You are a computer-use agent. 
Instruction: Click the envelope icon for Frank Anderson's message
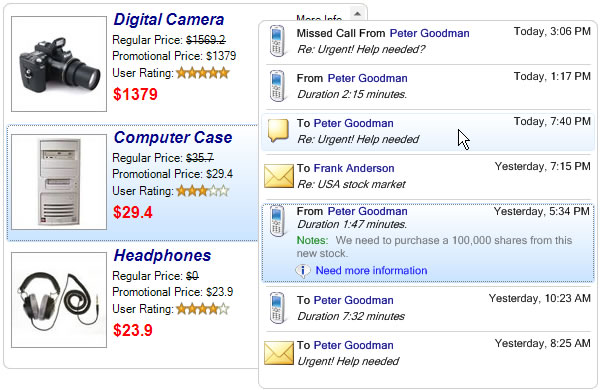[x=279, y=176]
